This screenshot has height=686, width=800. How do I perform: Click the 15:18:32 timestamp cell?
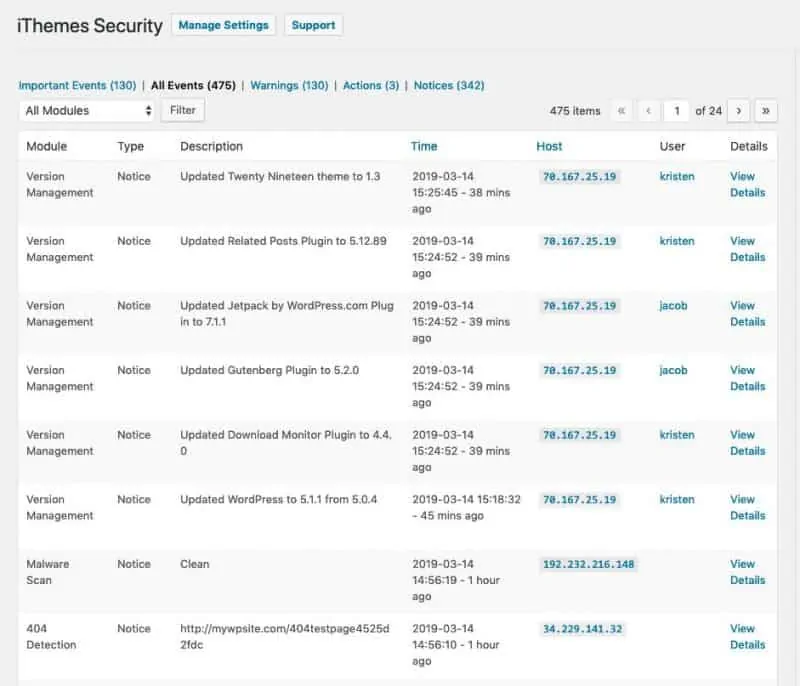(x=466, y=507)
